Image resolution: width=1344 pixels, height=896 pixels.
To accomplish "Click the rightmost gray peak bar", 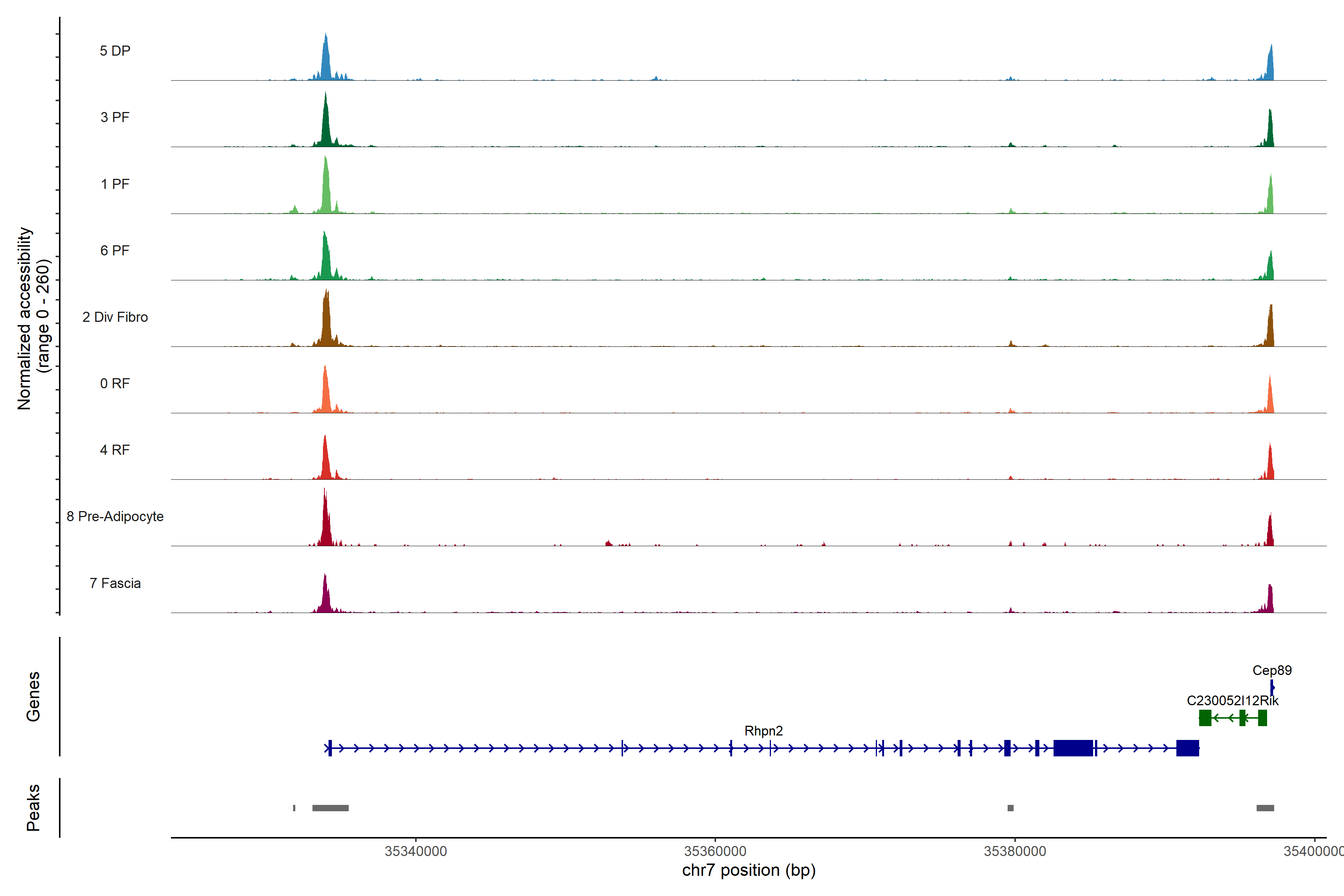I will (1265, 808).
